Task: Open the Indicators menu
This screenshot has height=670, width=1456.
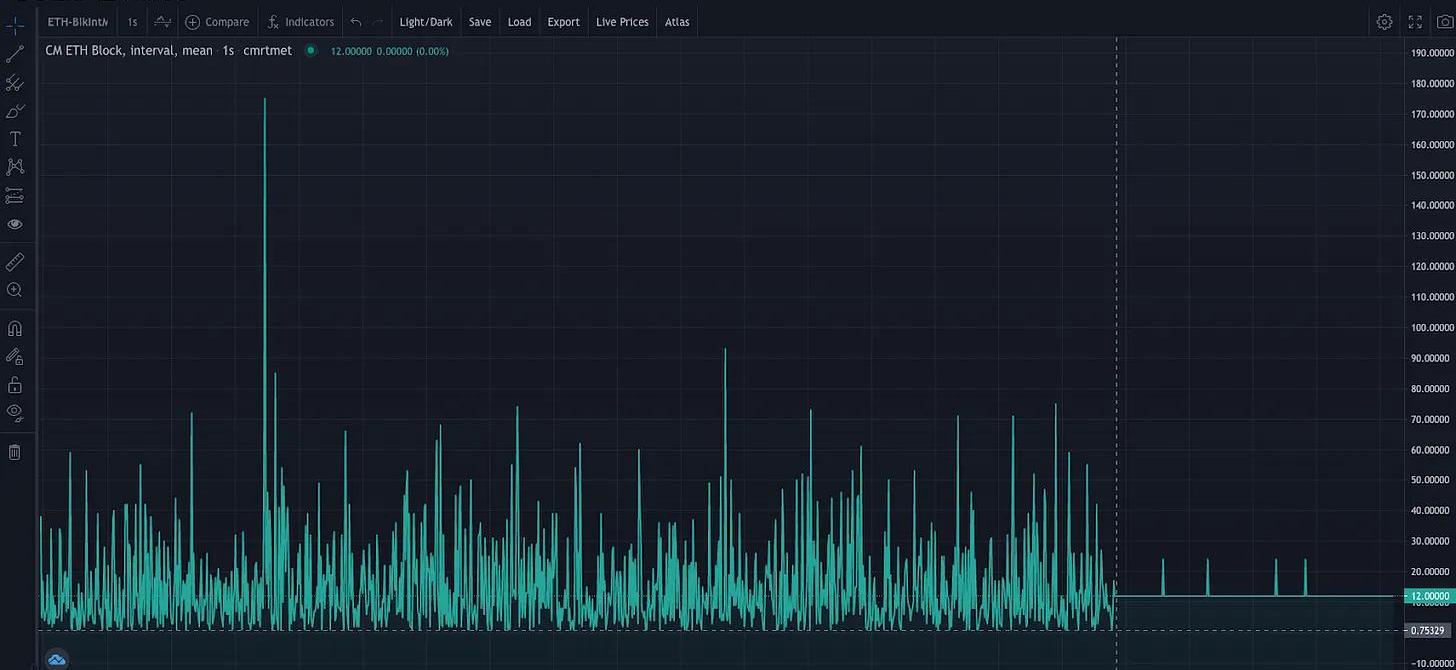Action: [301, 22]
